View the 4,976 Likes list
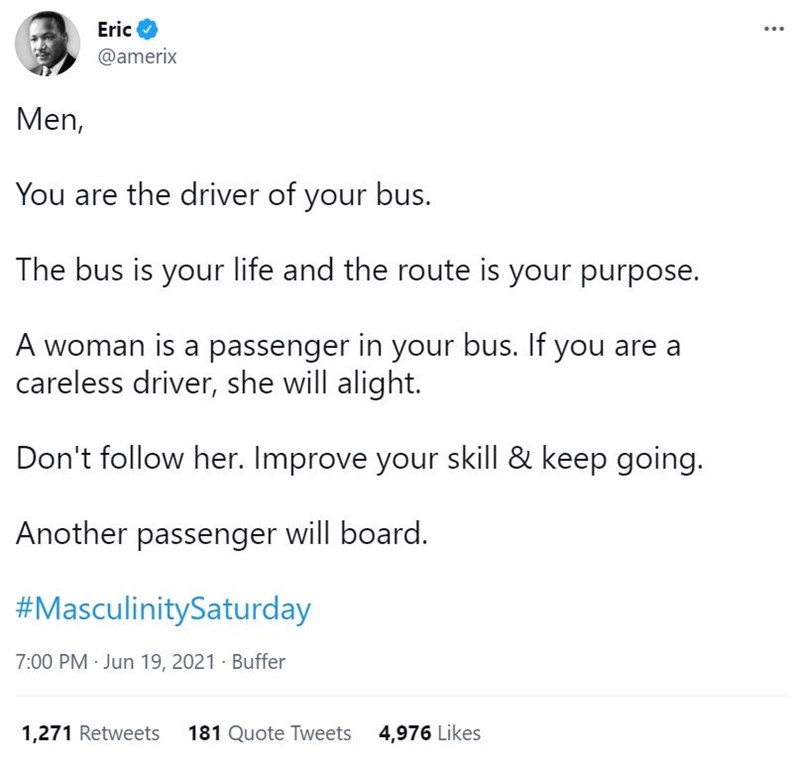Screen dimensions: 800x764 pos(430,733)
